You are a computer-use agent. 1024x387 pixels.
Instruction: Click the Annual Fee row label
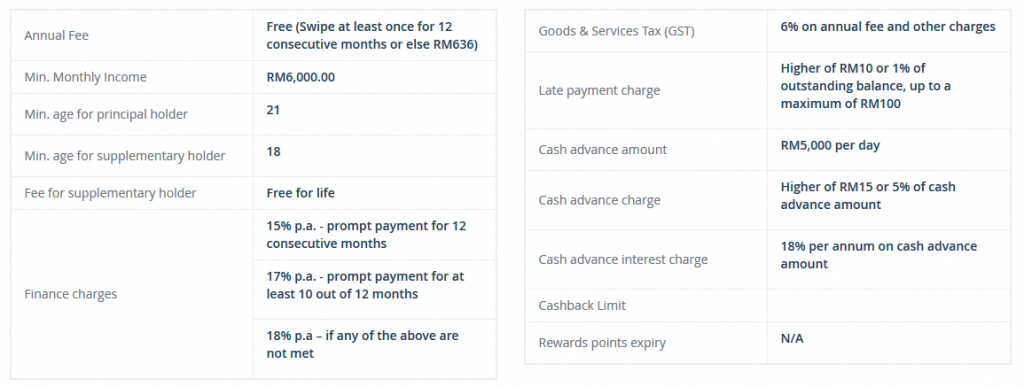56,35
